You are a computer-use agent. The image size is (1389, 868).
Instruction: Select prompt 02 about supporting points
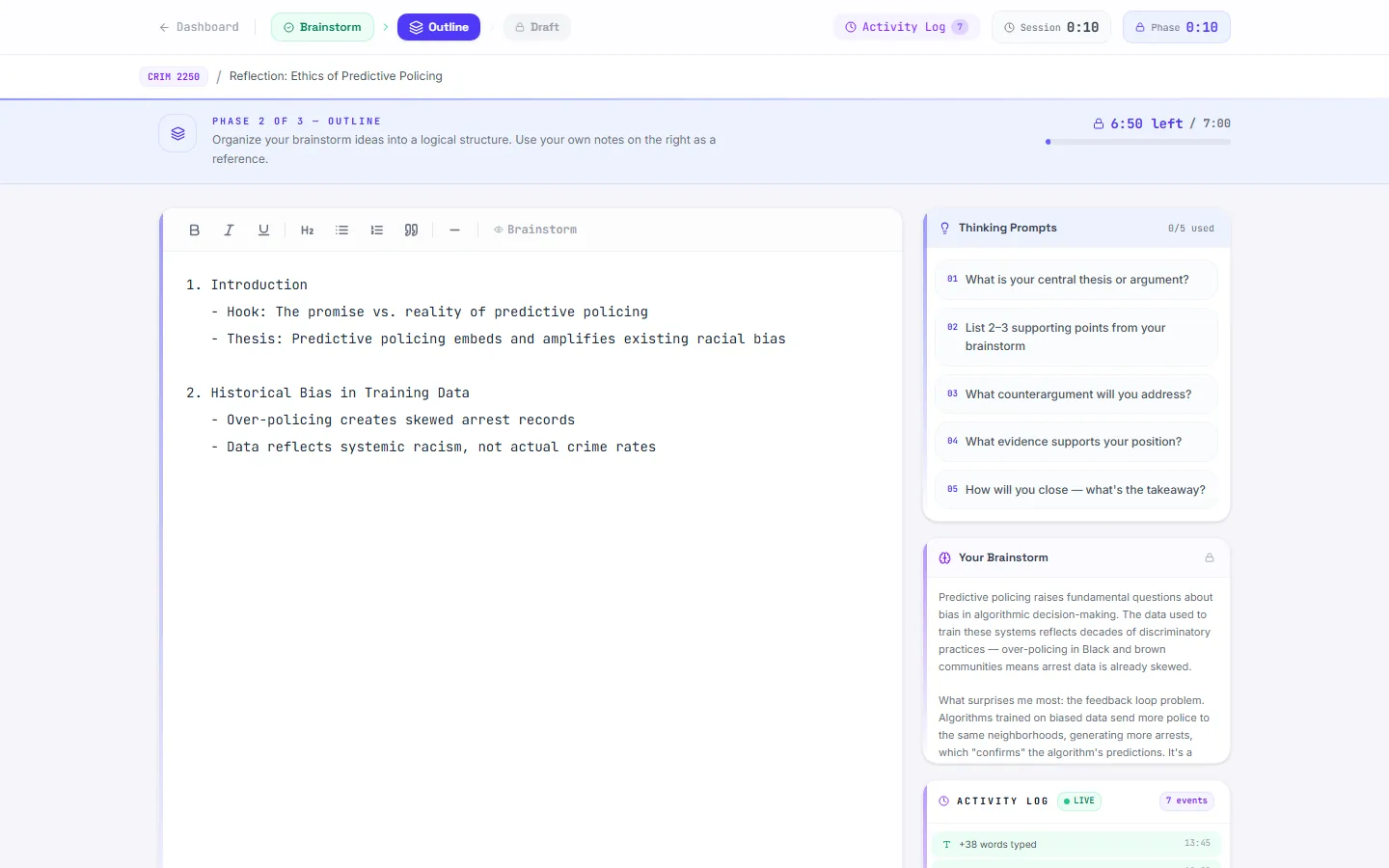[x=1076, y=337]
